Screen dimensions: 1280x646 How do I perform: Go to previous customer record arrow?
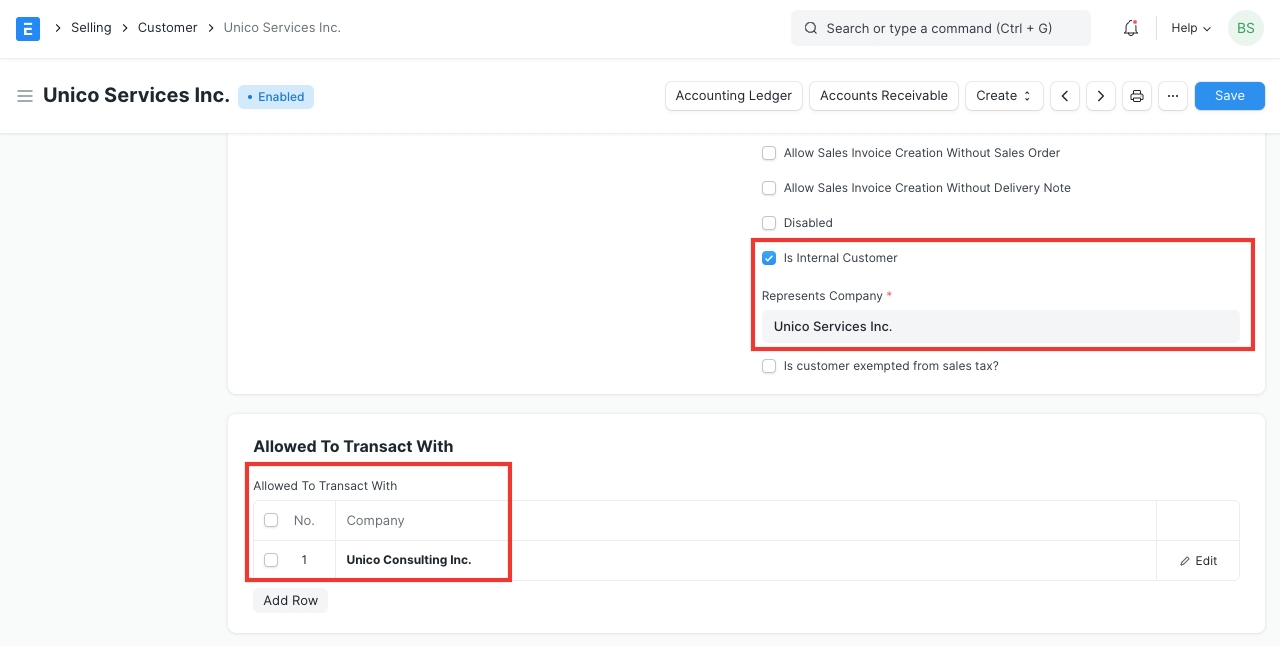point(1065,96)
